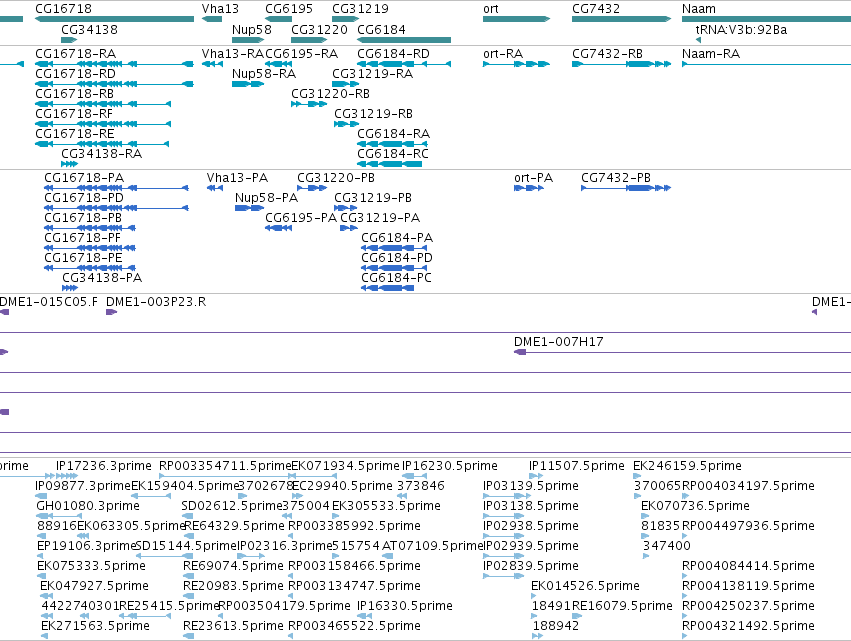Click the CG16718 gene label
The width and height of the screenshot is (851, 641).
click(x=63, y=9)
